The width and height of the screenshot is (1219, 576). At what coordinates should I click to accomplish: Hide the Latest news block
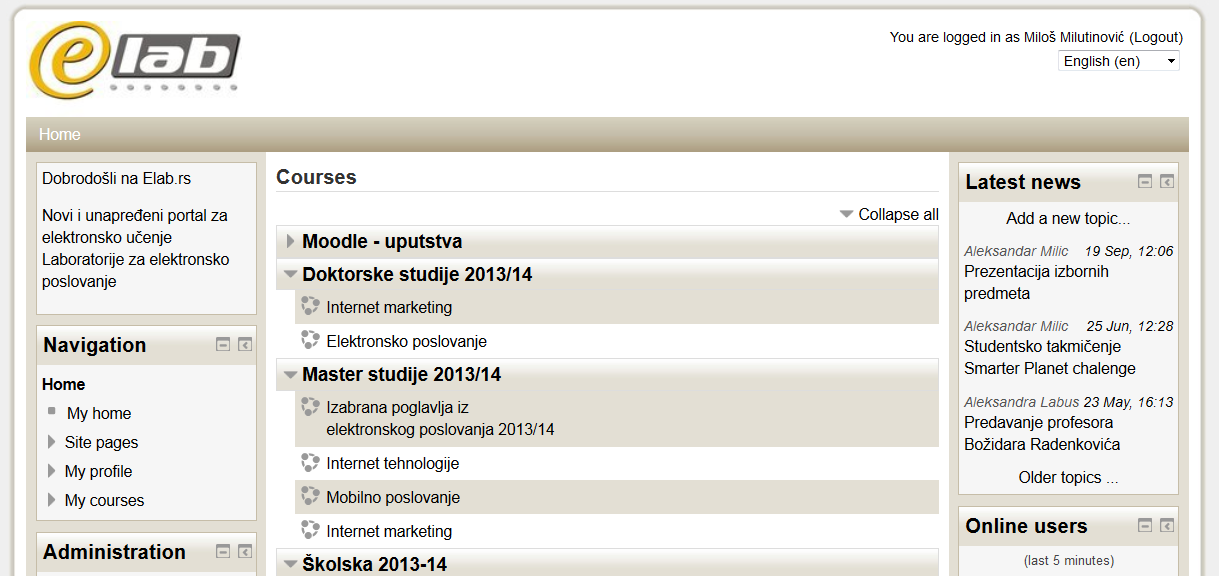(x=1145, y=182)
